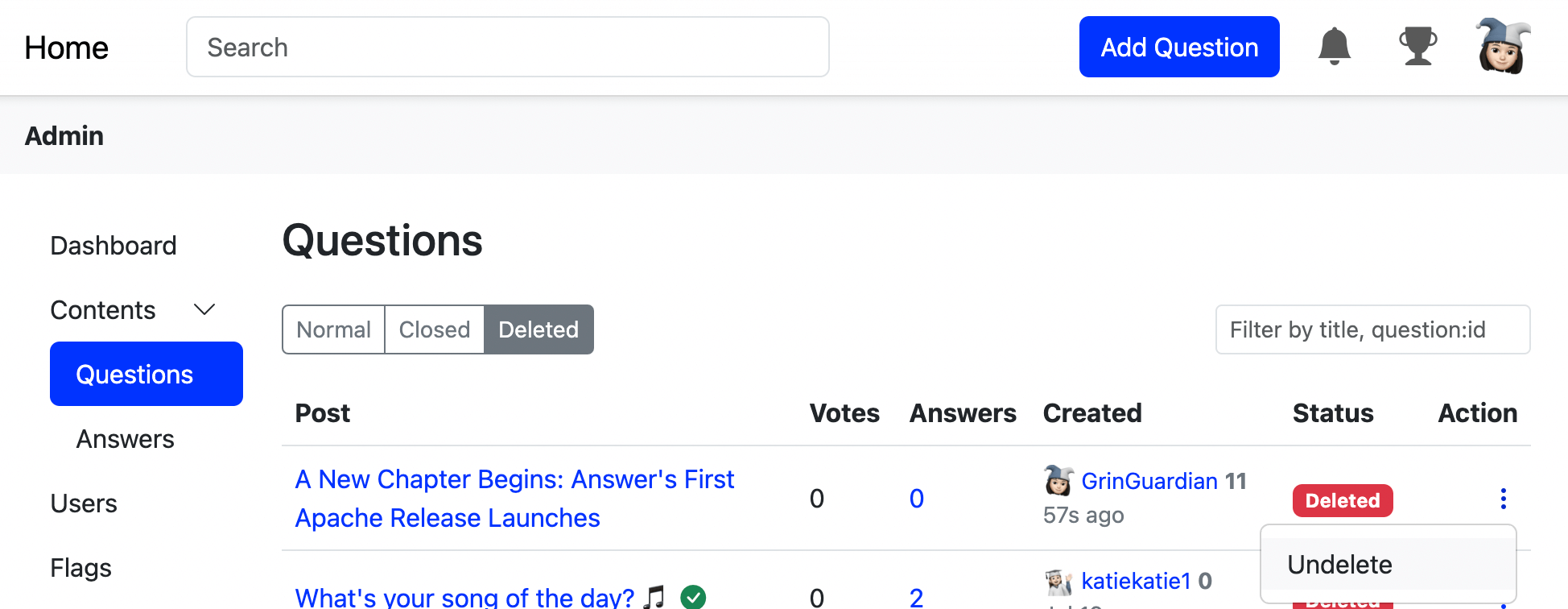Open the notifications bell icon
The width and height of the screenshot is (1568, 609).
(1334, 46)
